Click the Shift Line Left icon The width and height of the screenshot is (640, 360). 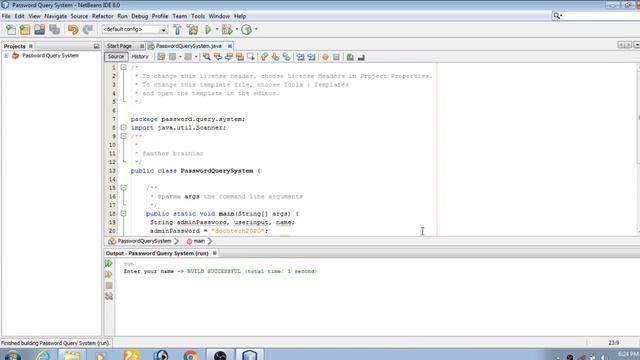[x=300, y=57]
